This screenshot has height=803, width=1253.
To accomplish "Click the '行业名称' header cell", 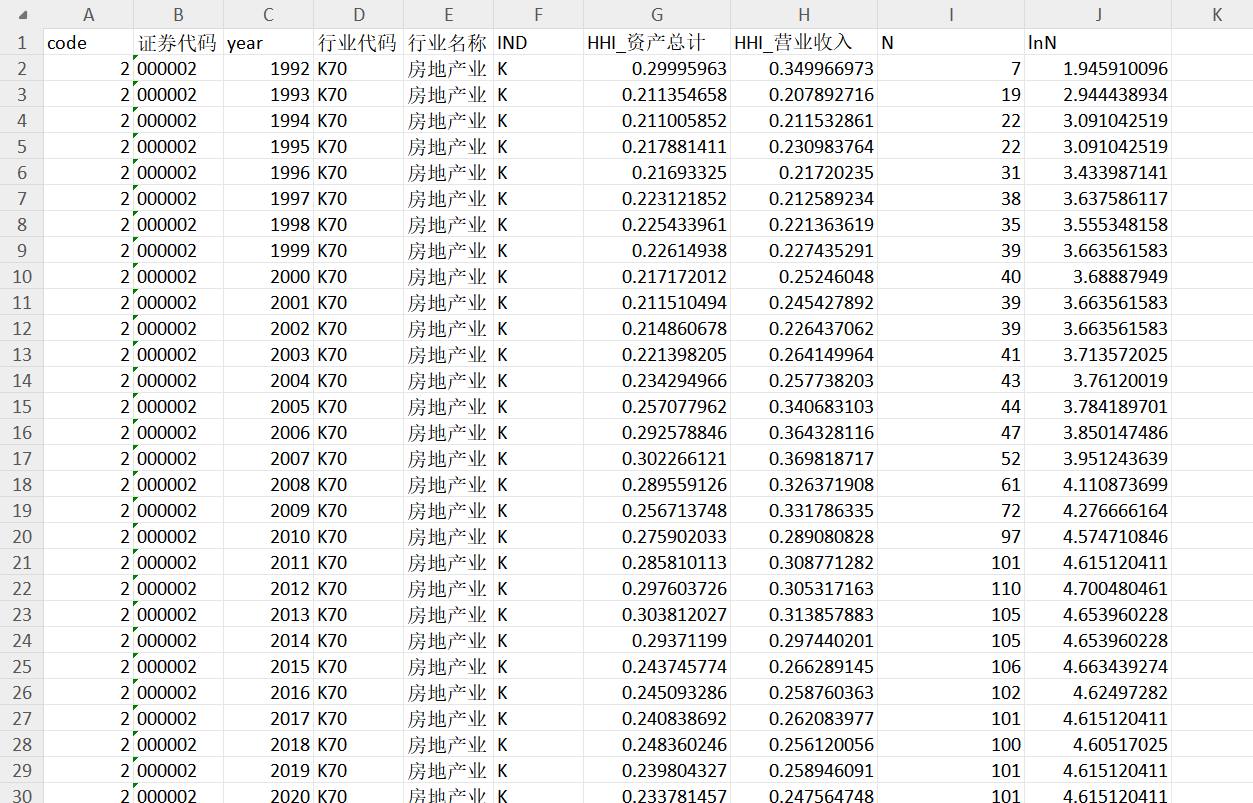I will click(448, 43).
